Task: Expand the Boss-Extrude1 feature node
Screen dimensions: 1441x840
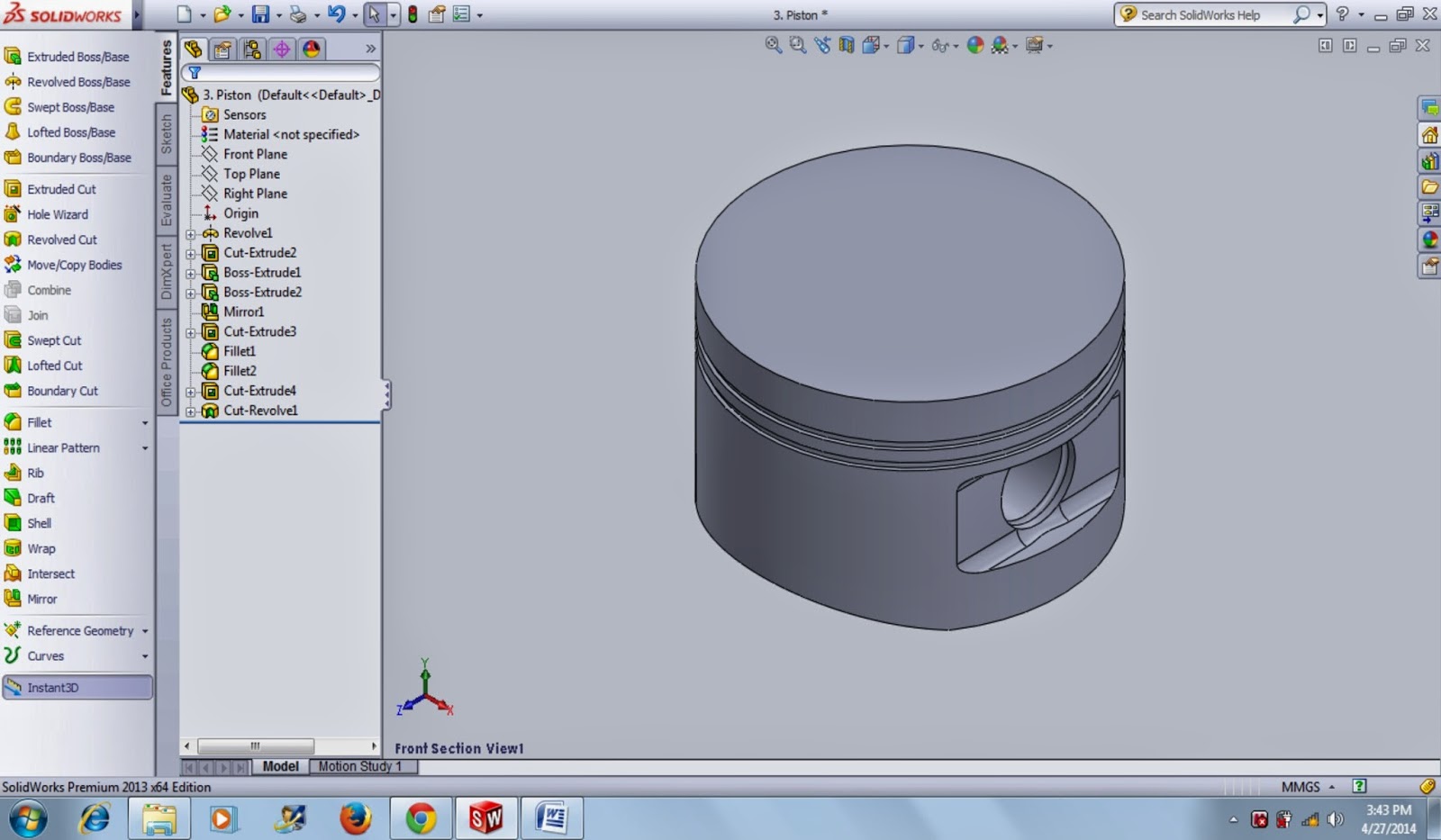Action: 191,274
